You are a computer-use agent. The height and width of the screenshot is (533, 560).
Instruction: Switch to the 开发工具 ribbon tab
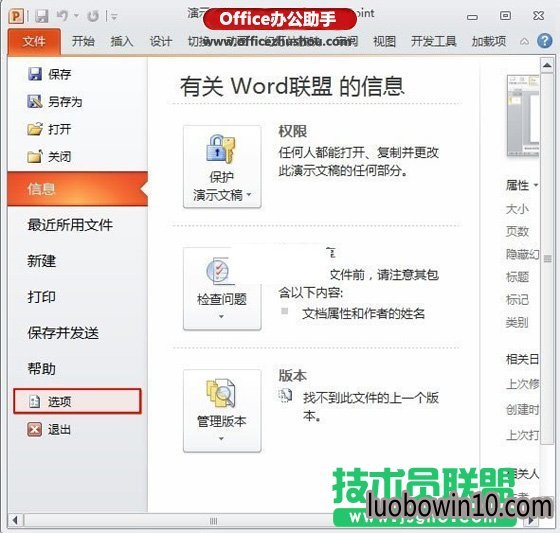[434, 41]
